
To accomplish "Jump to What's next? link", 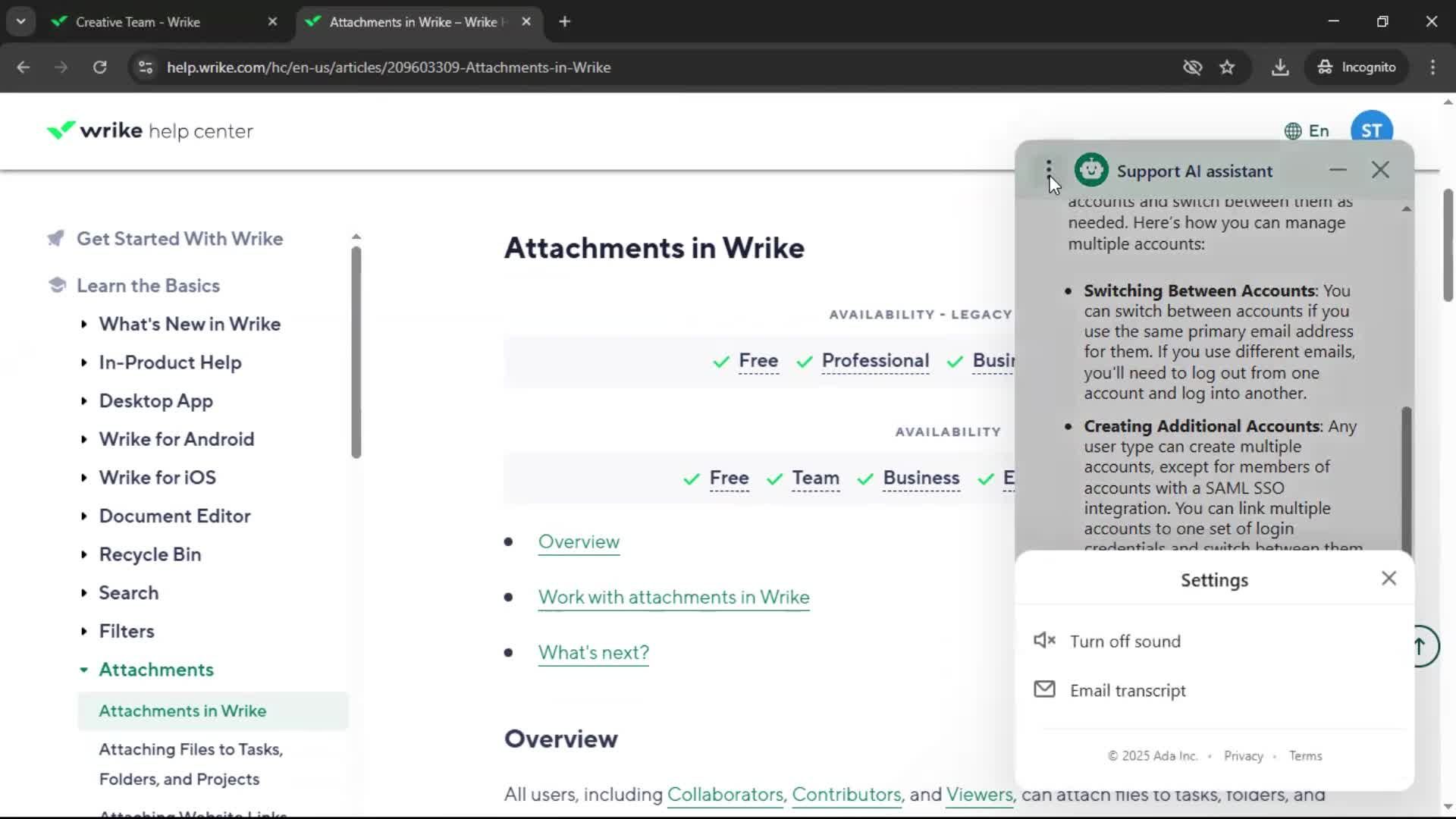I will pyautogui.click(x=593, y=653).
